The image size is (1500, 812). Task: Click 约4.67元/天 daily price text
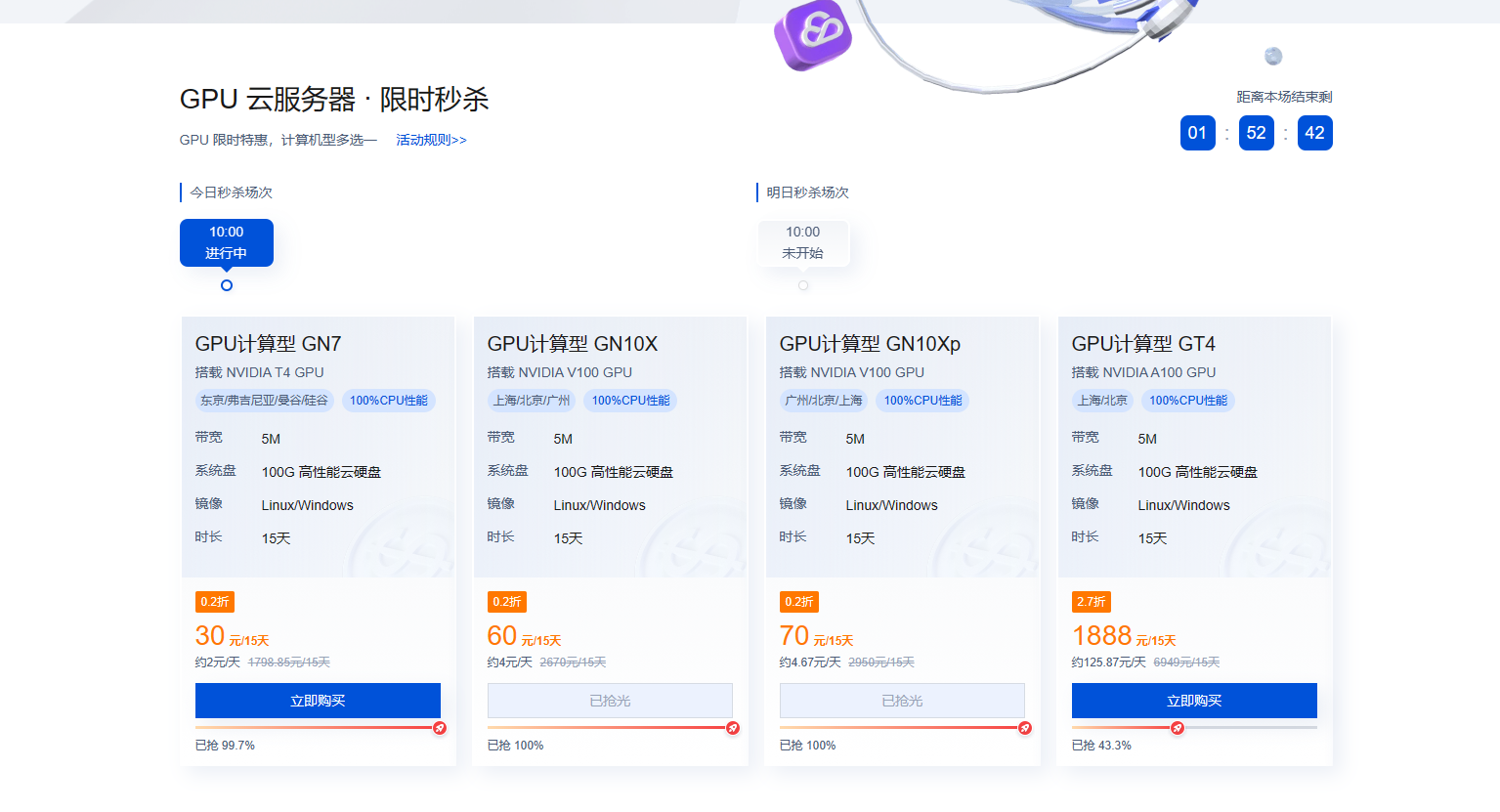tap(810, 662)
